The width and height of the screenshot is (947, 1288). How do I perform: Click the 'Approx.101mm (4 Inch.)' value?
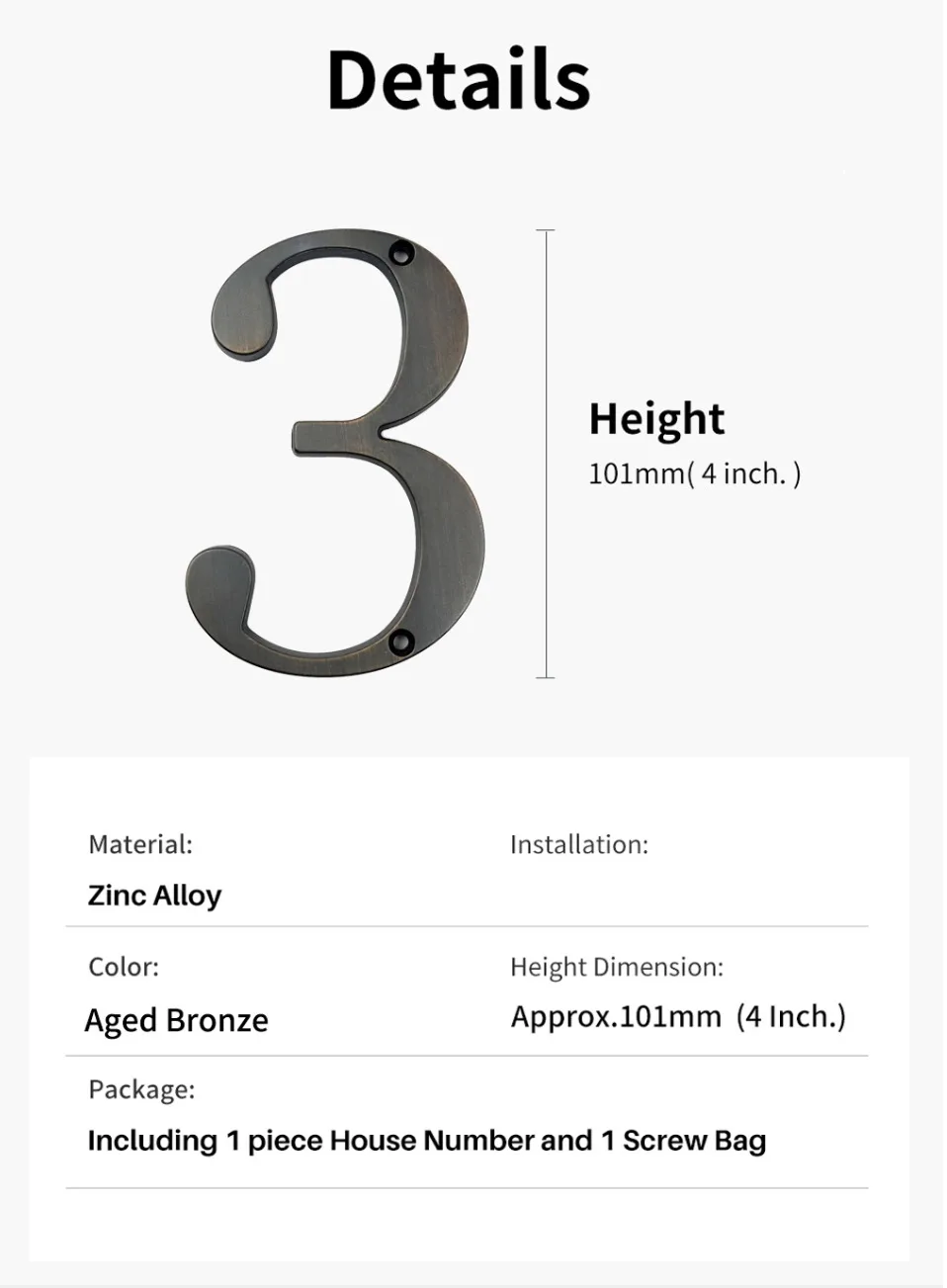click(x=678, y=1016)
